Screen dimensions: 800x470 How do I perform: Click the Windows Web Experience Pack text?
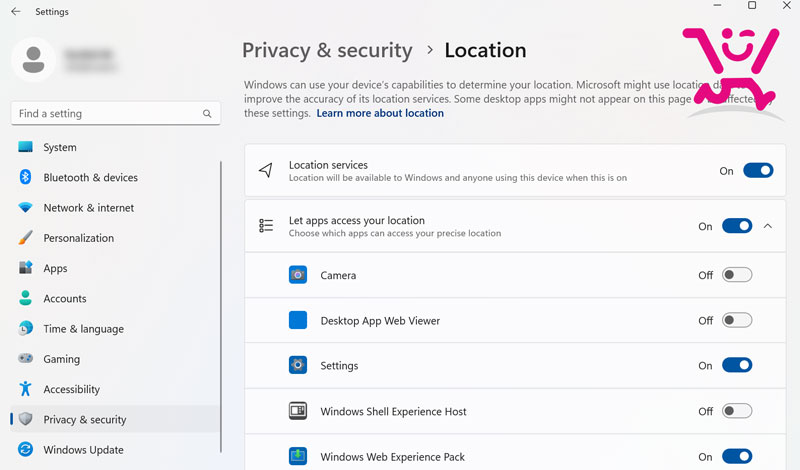[x=392, y=457]
